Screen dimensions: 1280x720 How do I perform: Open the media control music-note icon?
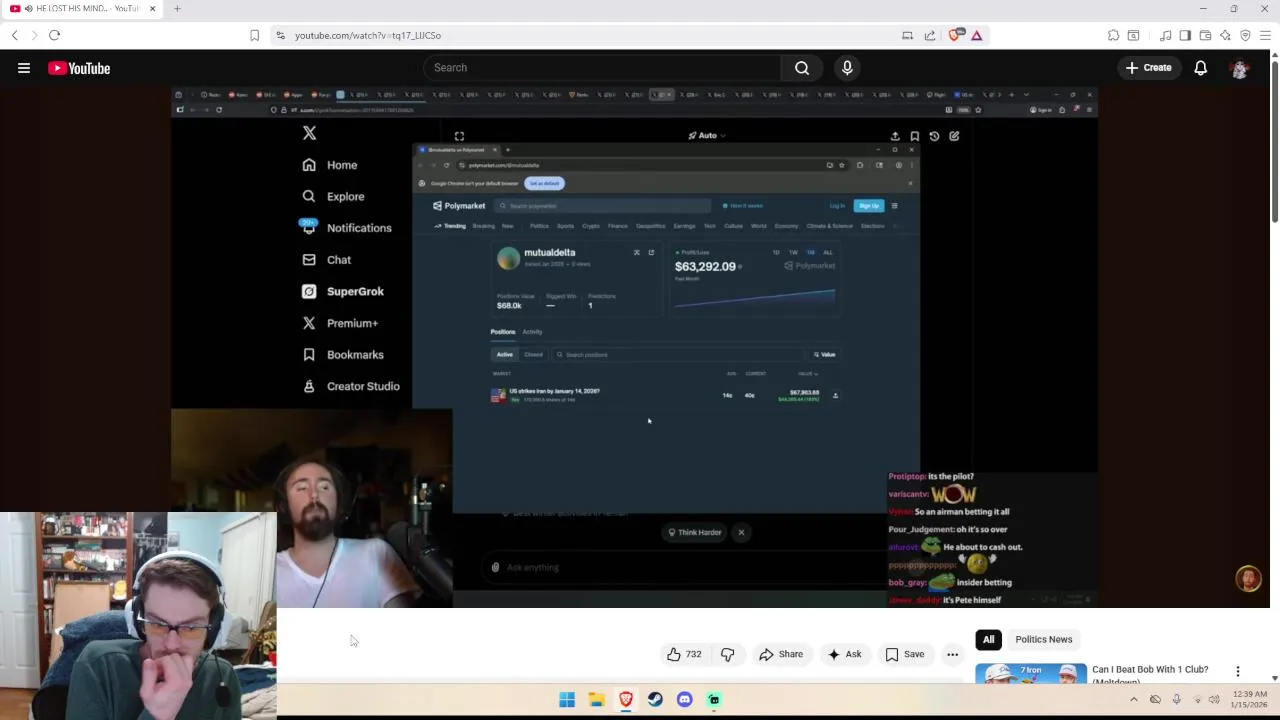click(x=1166, y=35)
